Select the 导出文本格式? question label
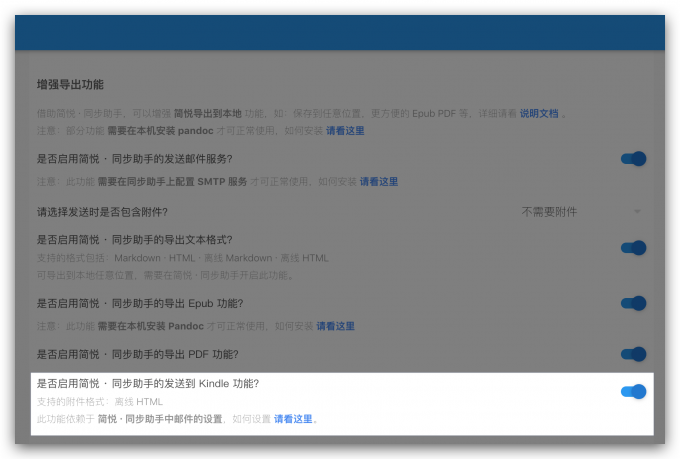680x459 pixels. (134, 240)
